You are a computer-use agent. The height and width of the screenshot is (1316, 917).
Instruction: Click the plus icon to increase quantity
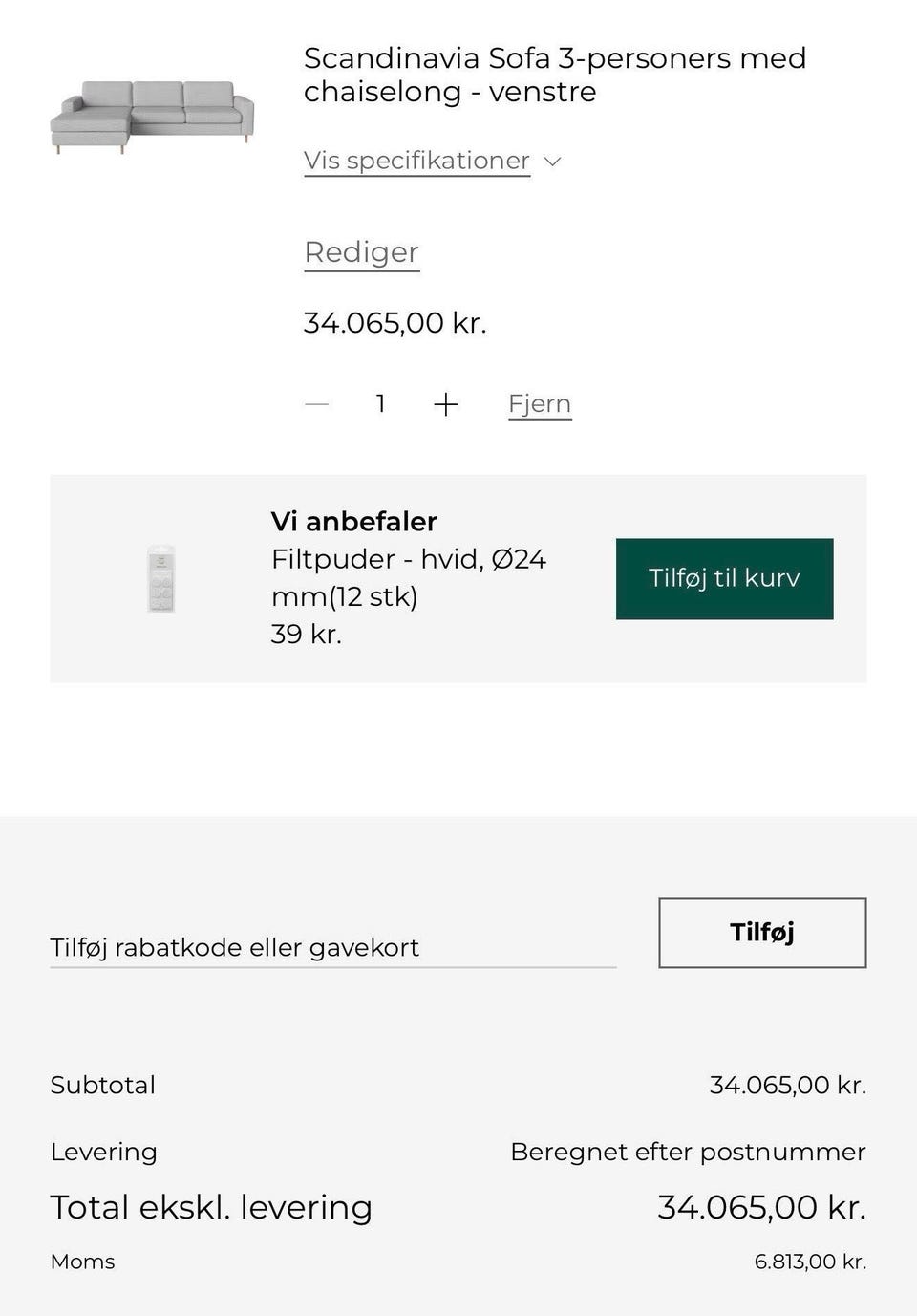446,403
